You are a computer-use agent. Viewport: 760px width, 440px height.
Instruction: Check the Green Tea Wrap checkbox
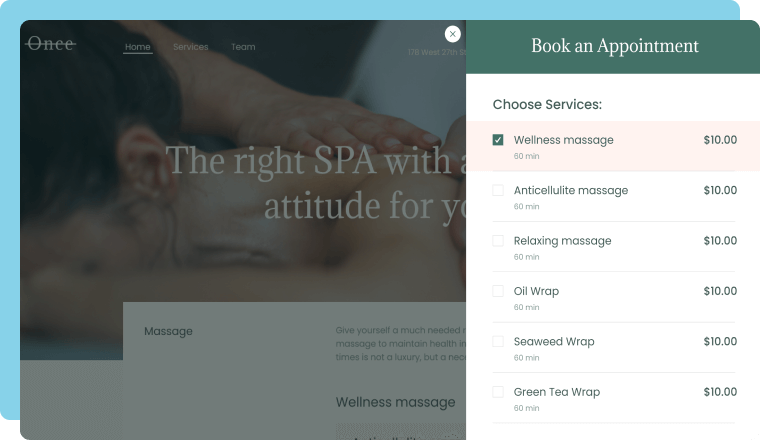(498, 392)
